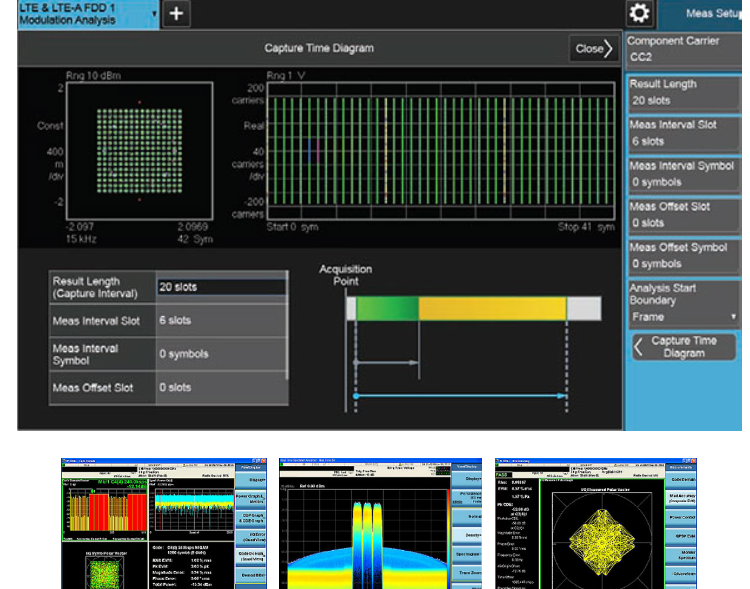Image resolution: width=750 pixels, height=589 pixels.
Task: Click the 15 kHz label under constellation
Action: point(81,239)
